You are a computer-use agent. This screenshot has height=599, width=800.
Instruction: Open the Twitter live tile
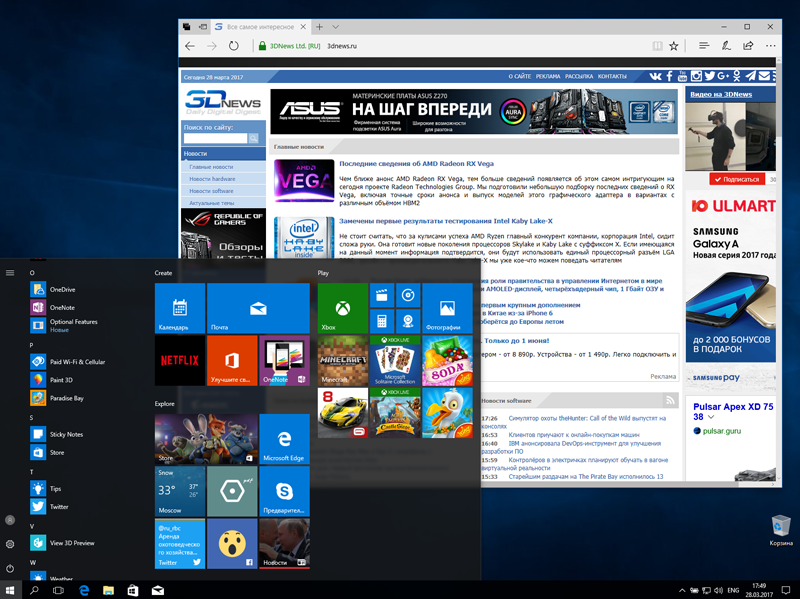coord(180,543)
